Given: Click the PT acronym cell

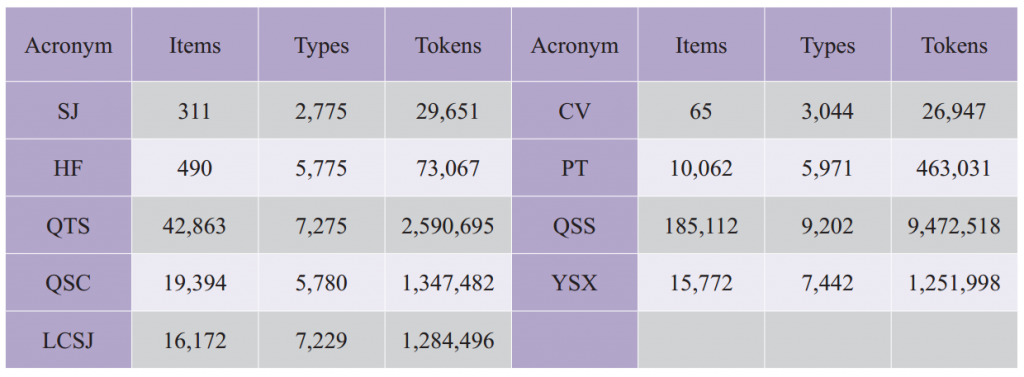Looking at the screenshot, I should pos(575,168).
